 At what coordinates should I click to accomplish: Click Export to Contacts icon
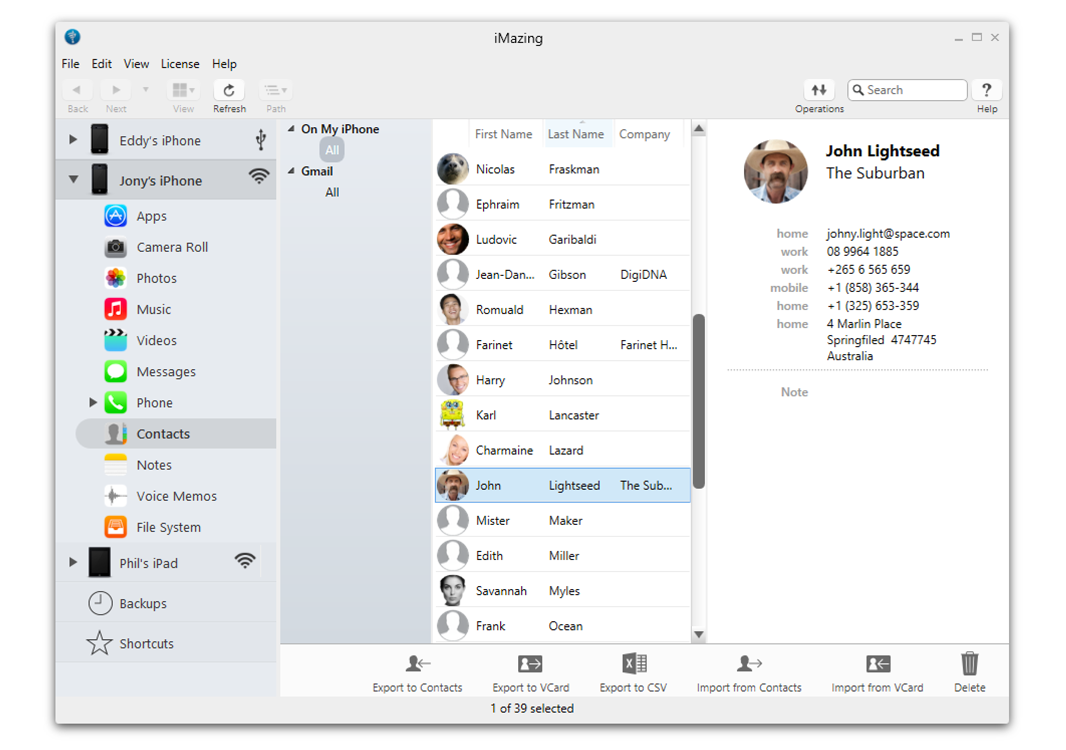(x=418, y=663)
